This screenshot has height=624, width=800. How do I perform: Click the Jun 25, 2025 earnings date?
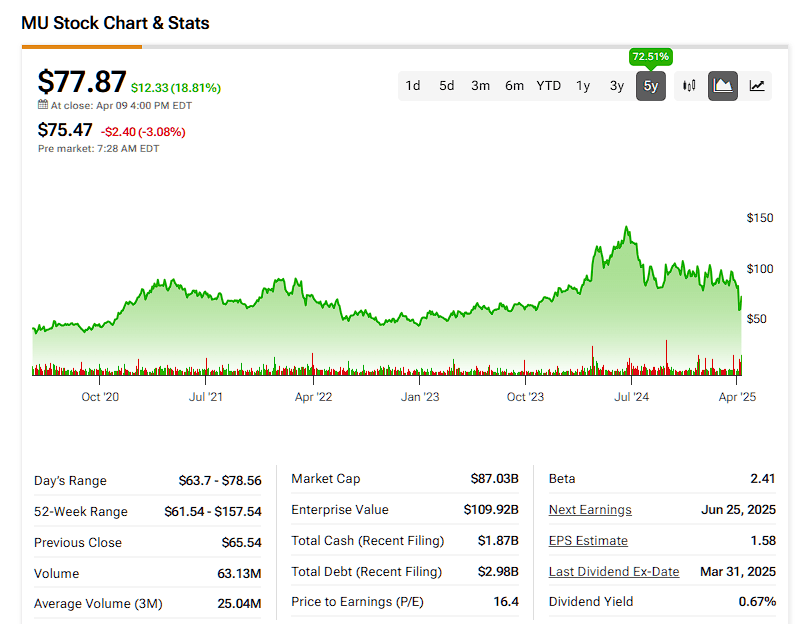click(738, 510)
